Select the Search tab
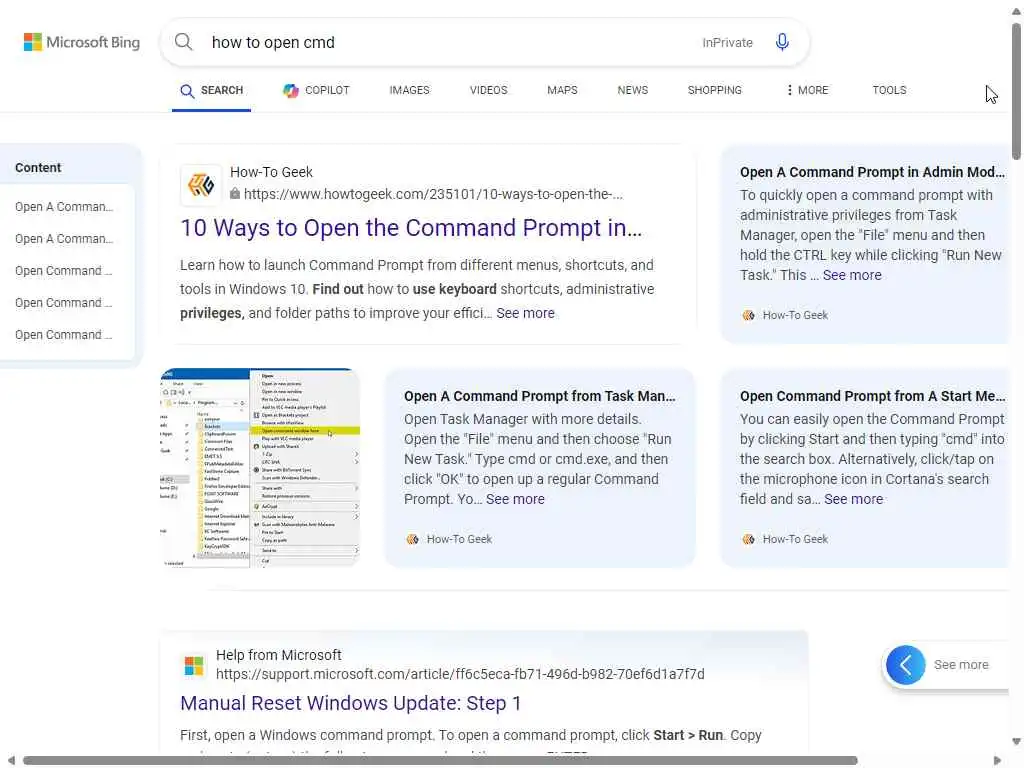The height and width of the screenshot is (768, 1024). [x=212, y=91]
